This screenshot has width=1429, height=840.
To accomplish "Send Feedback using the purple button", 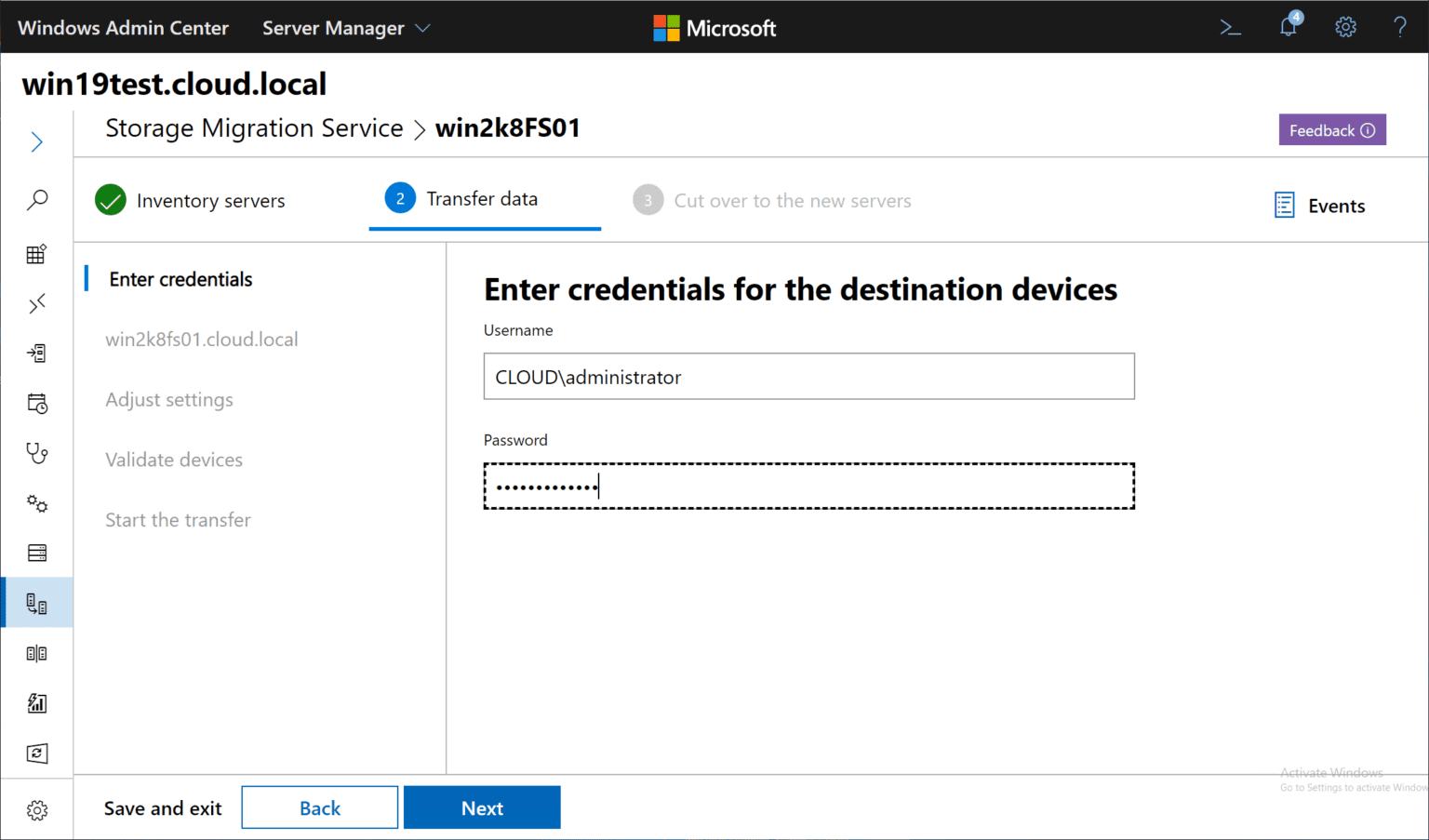I will [1332, 129].
